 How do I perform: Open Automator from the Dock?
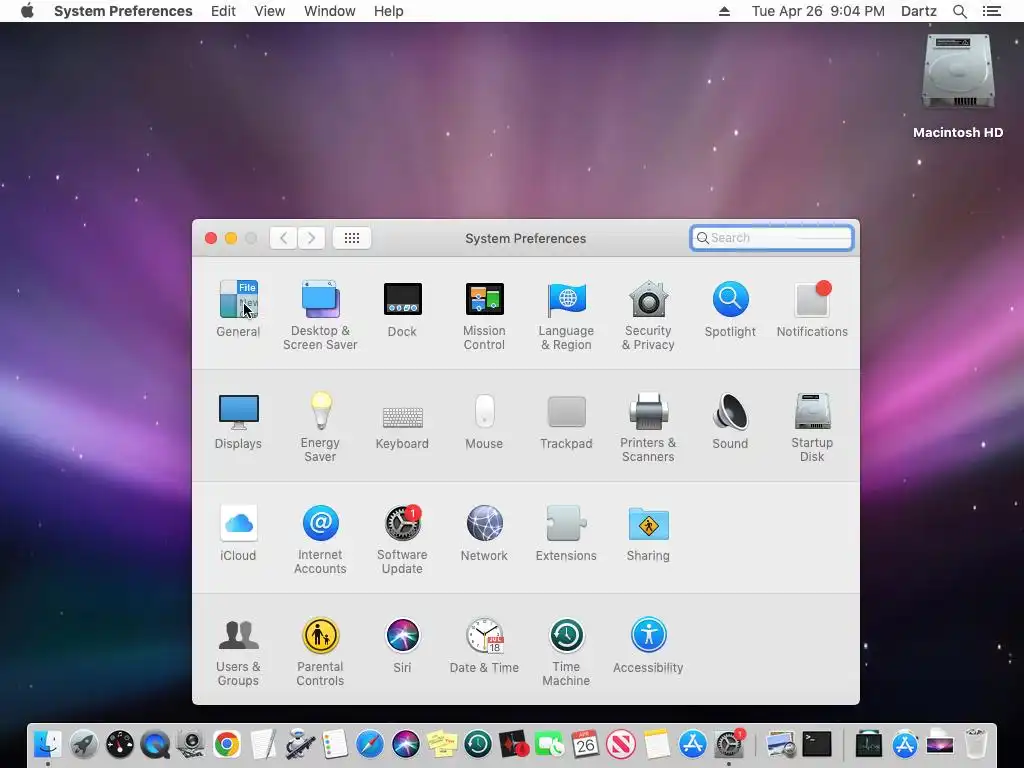pos(298,744)
